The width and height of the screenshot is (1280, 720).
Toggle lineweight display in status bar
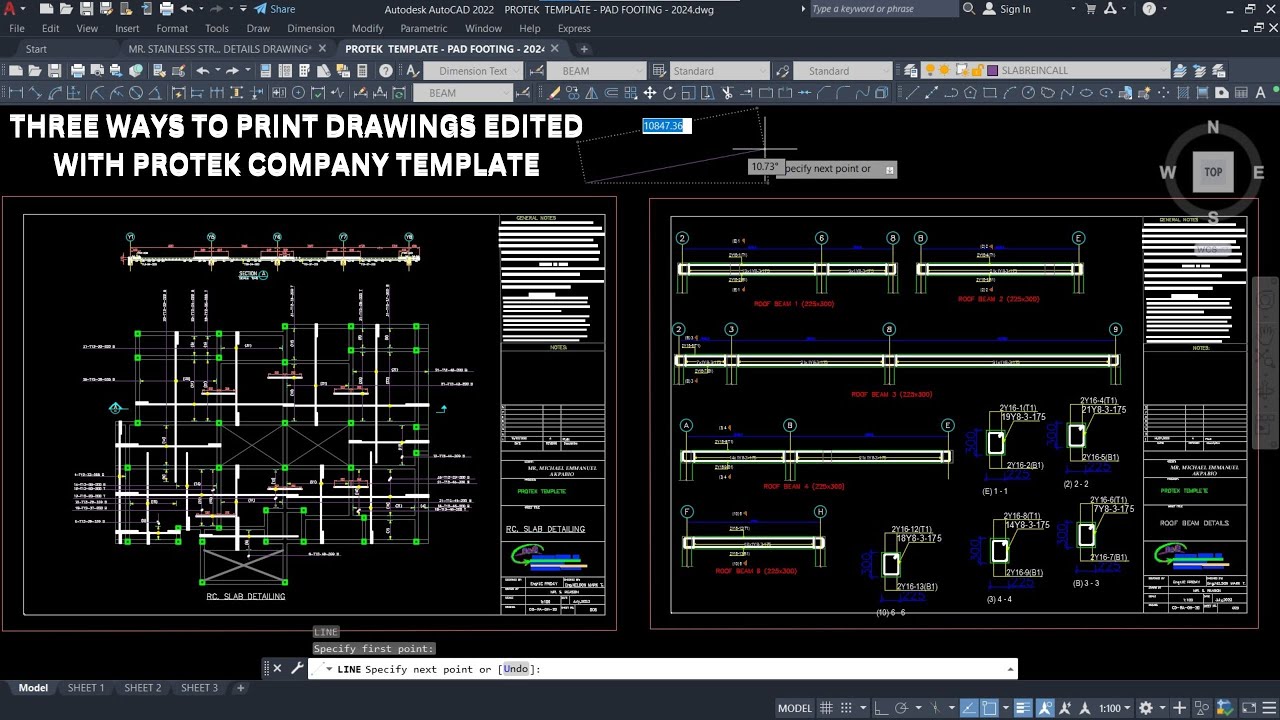(x=1023, y=708)
